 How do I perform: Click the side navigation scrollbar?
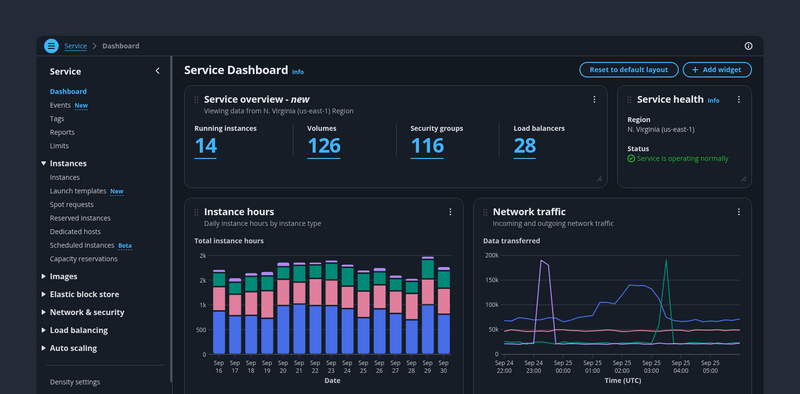(x=171, y=219)
